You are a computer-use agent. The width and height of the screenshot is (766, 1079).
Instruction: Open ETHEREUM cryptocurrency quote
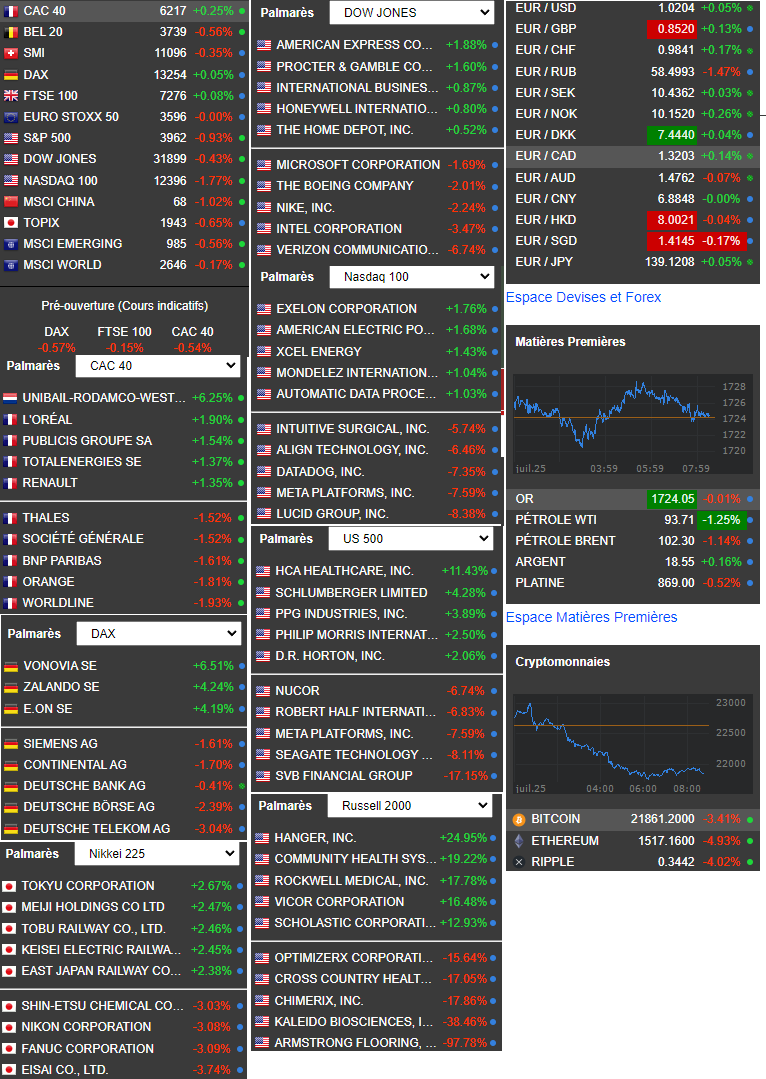click(632, 841)
